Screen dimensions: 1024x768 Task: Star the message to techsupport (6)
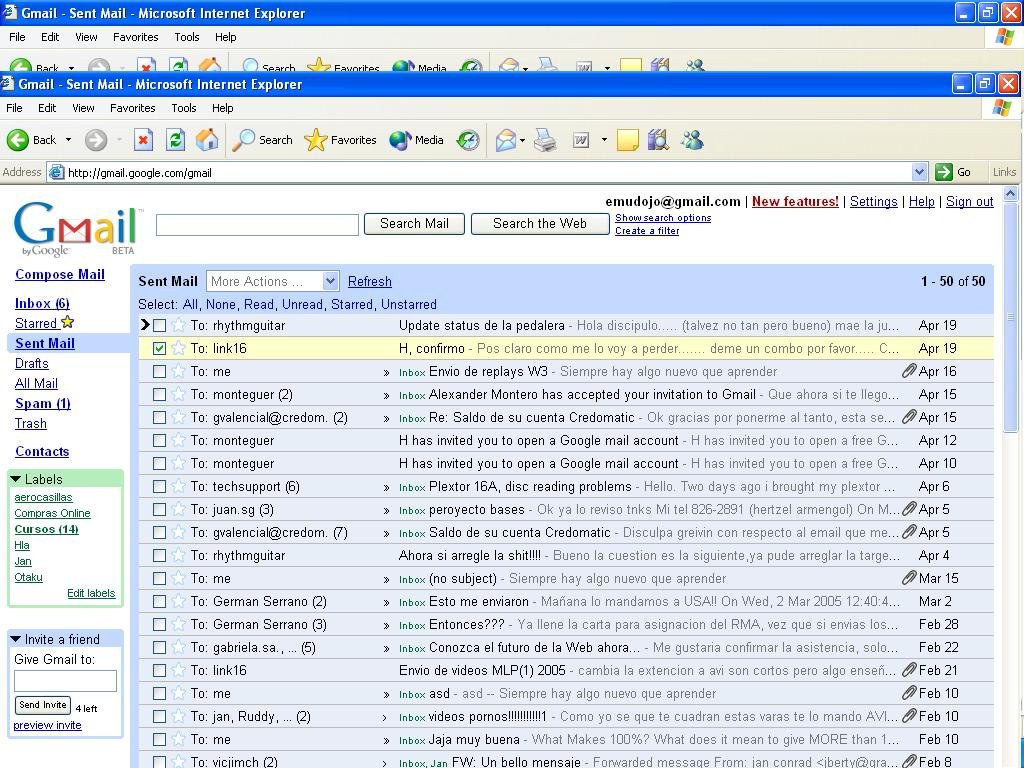click(178, 486)
